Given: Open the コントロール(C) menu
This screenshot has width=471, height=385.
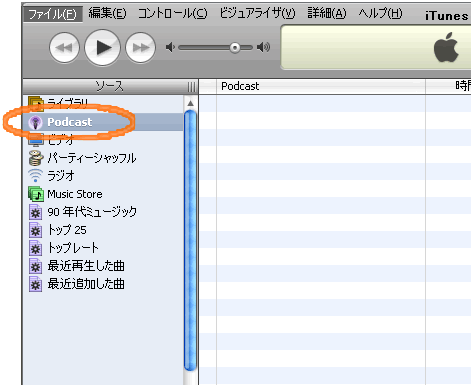Looking at the screenshot, I should point(173,13).
